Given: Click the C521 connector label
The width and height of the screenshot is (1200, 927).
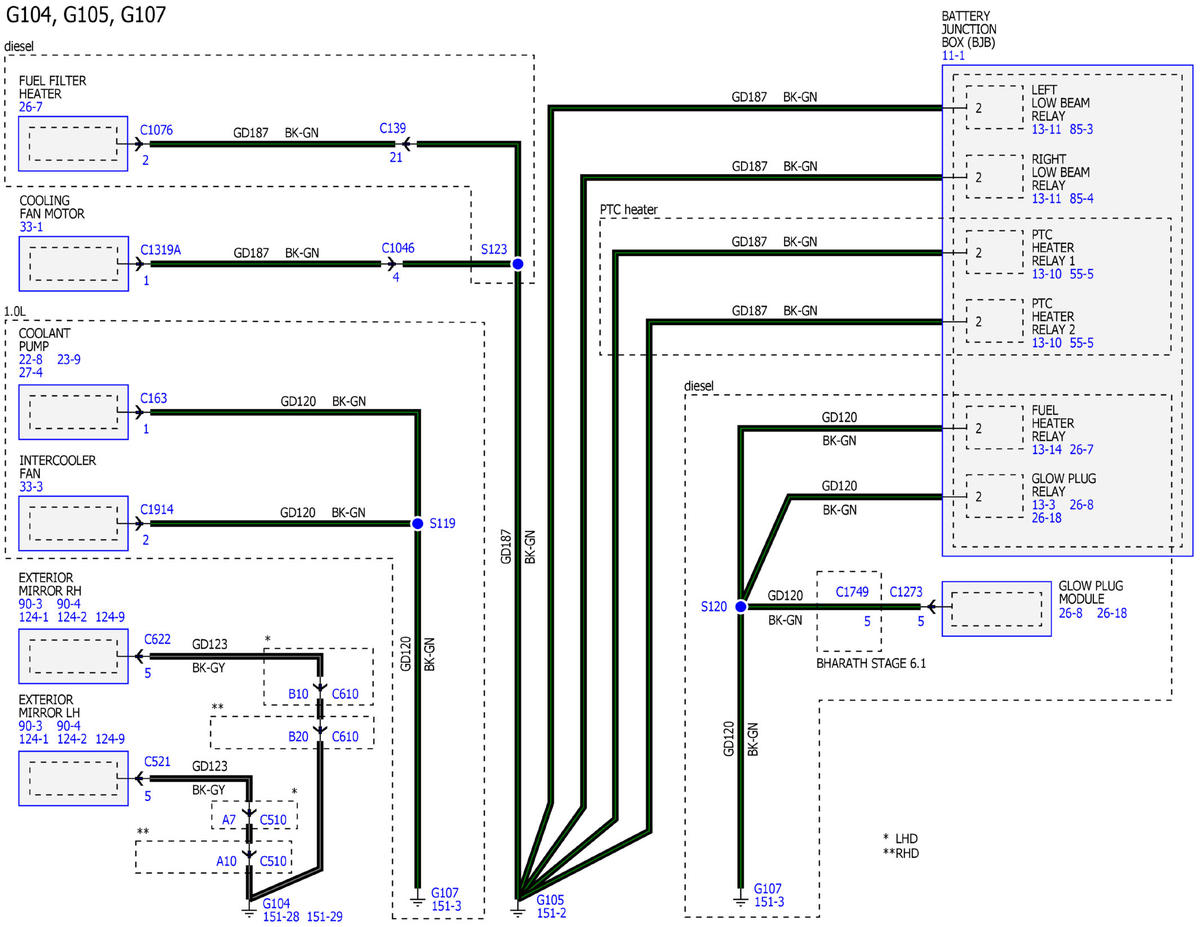Looking at the screenshot, I should pyautogui.click(x=157, y=761).
